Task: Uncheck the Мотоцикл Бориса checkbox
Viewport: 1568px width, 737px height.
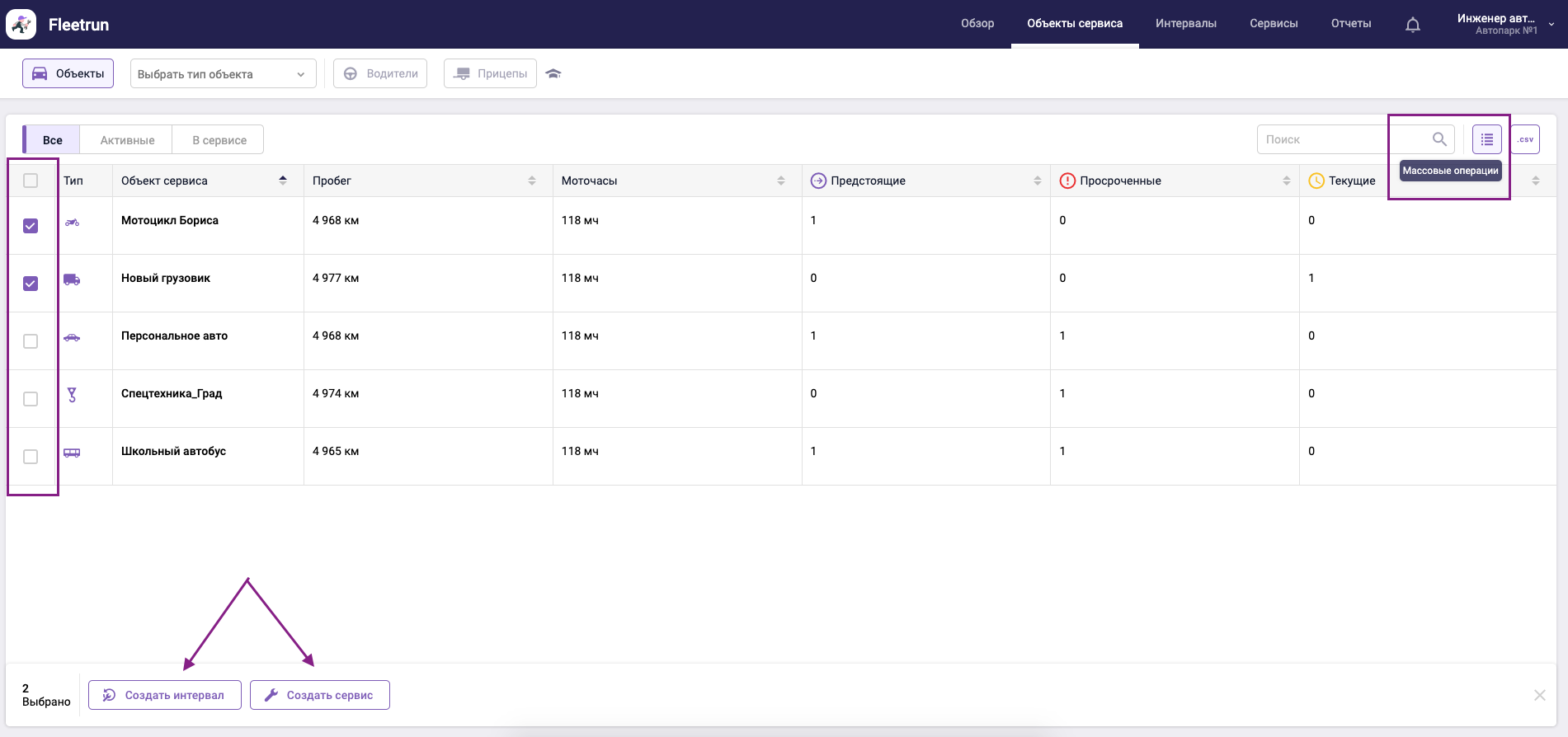Action: click(x=31, y=226)
